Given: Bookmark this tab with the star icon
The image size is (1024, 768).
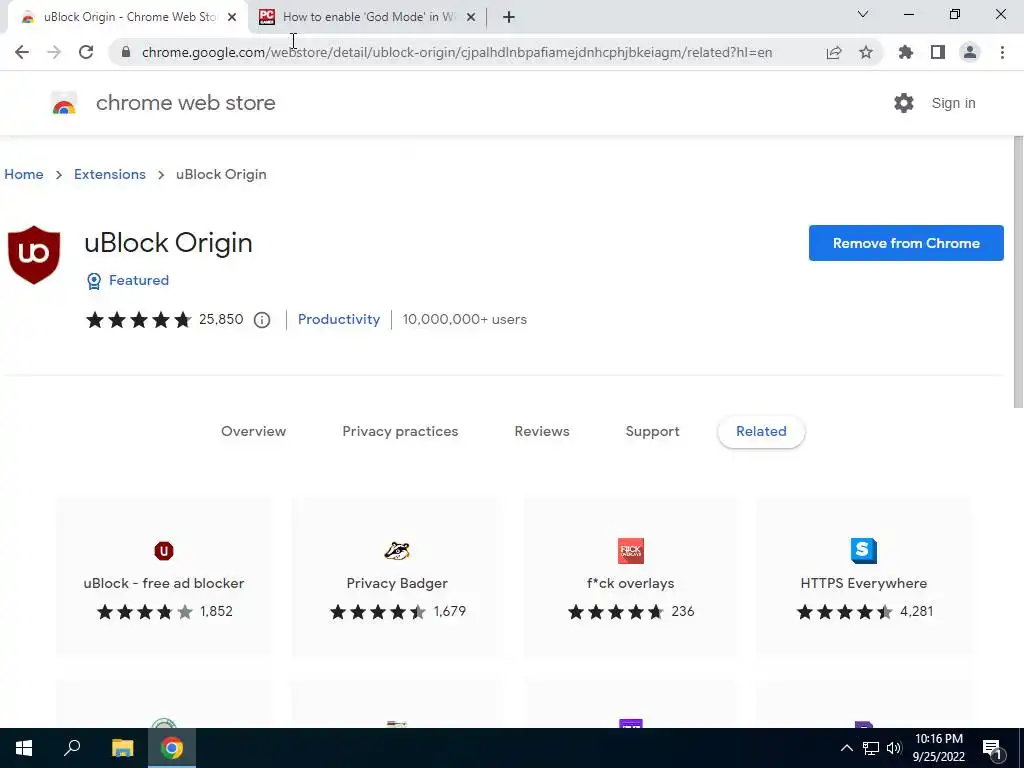Looking at the screenshot, I should coord(866,52).
